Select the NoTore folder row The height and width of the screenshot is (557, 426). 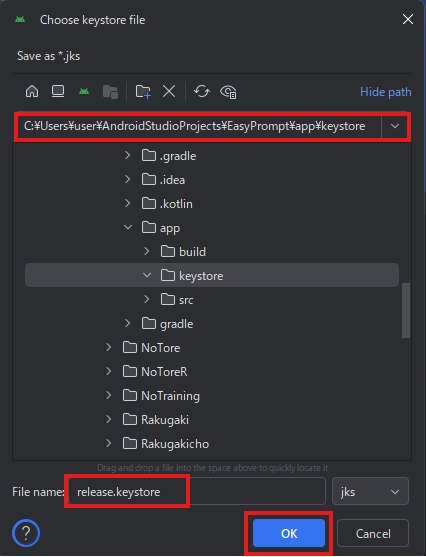pos(212,347)
